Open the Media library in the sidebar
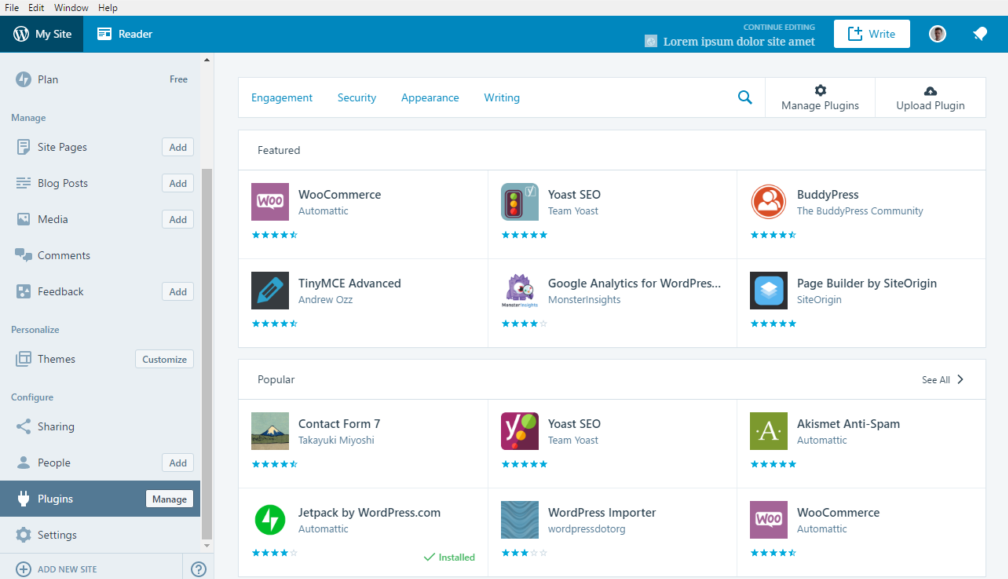The width and height of the screenshot is (1008, 579). point(52,219)
